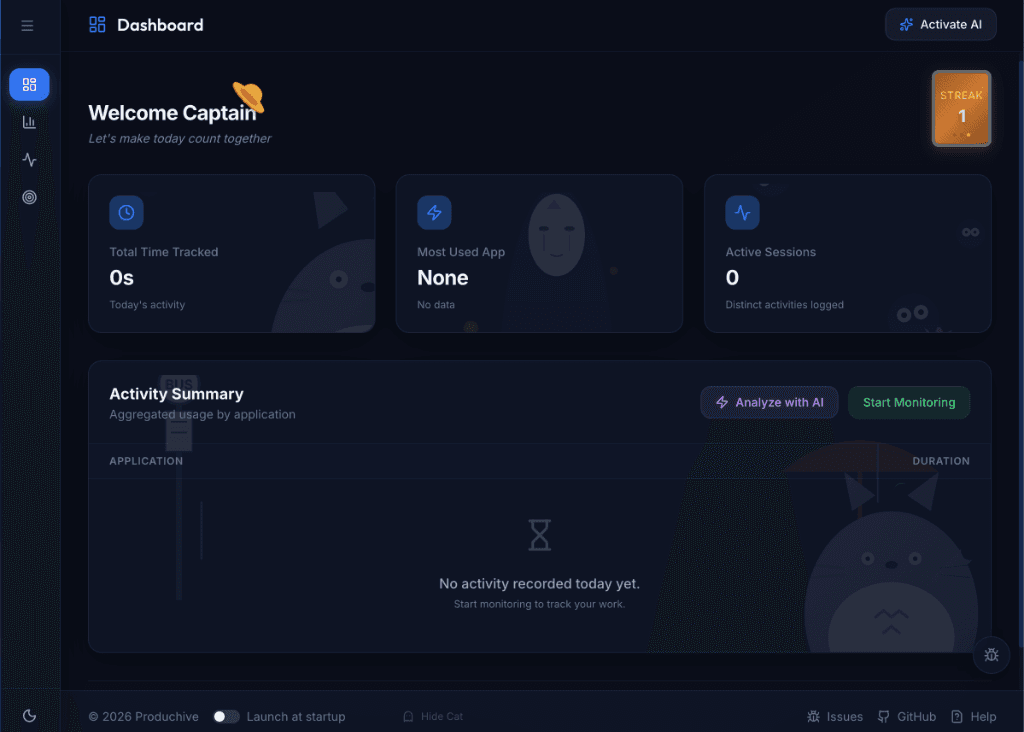1024x732 pixels.
Task: Click the target focus icon in the sidebar
Action: (x=29, y=197)
